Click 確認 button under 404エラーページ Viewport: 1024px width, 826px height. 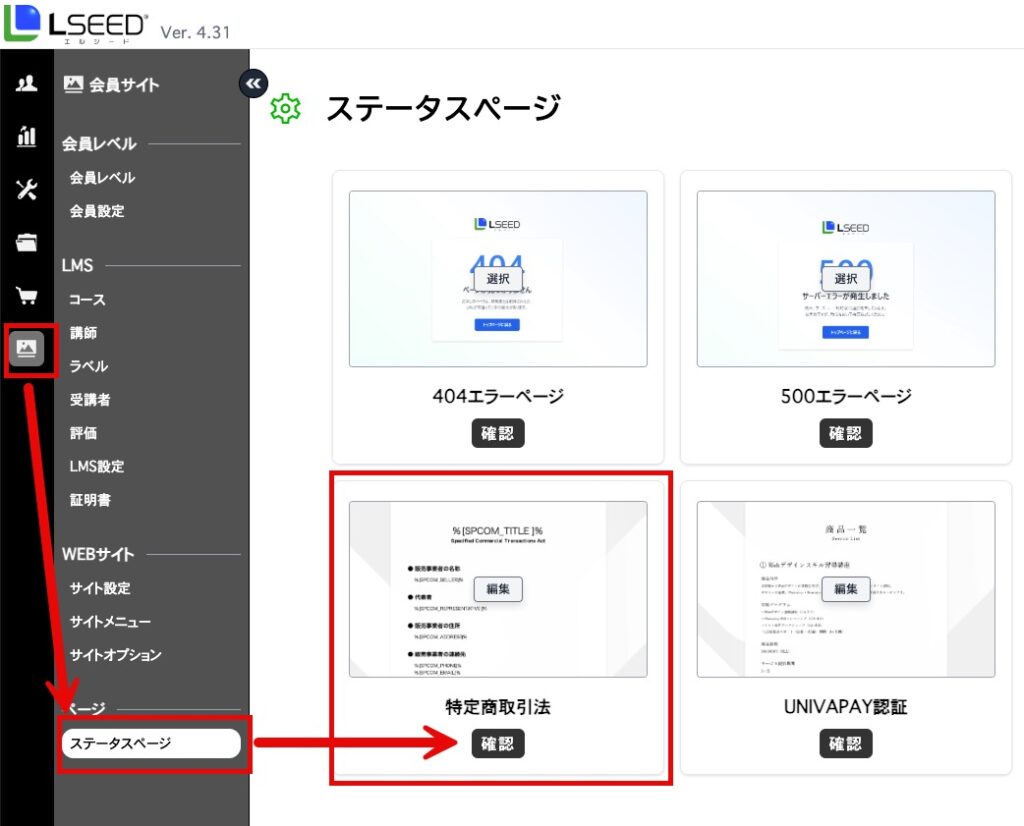coord(498,433)
